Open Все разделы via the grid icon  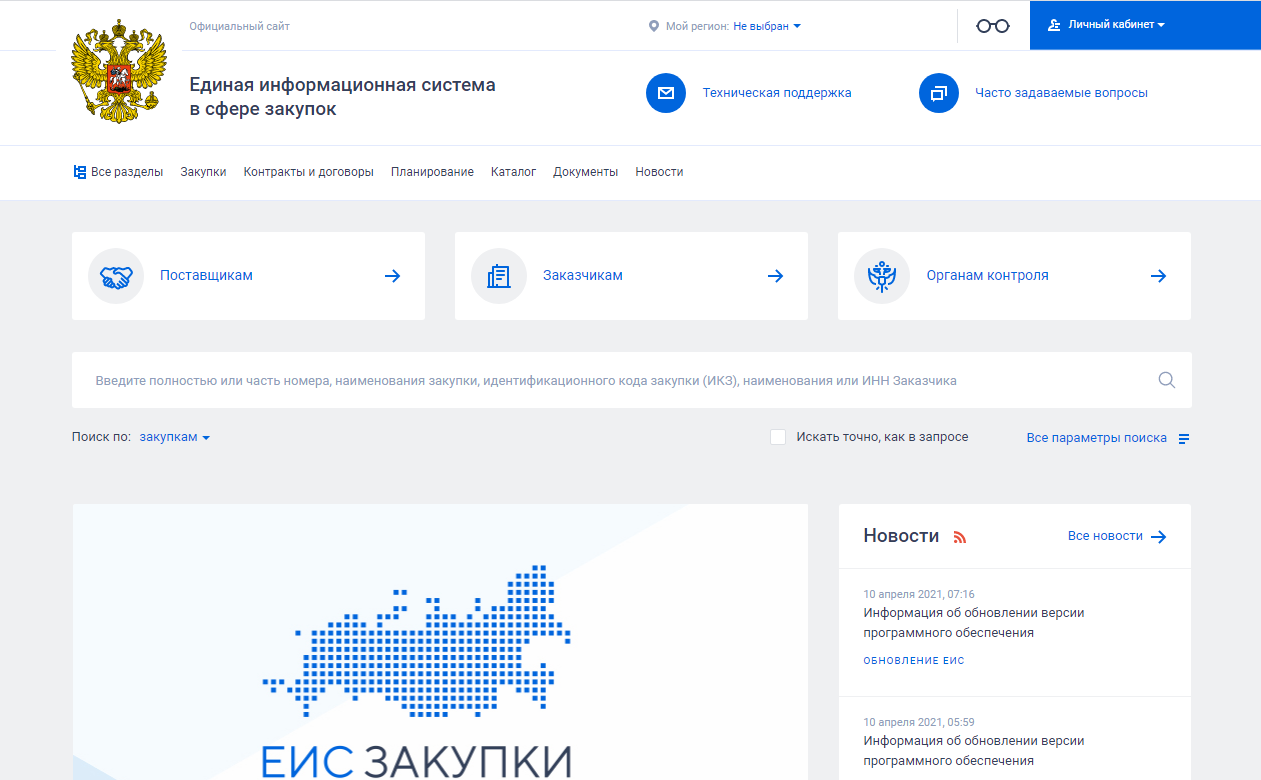[x=79, y=171]
